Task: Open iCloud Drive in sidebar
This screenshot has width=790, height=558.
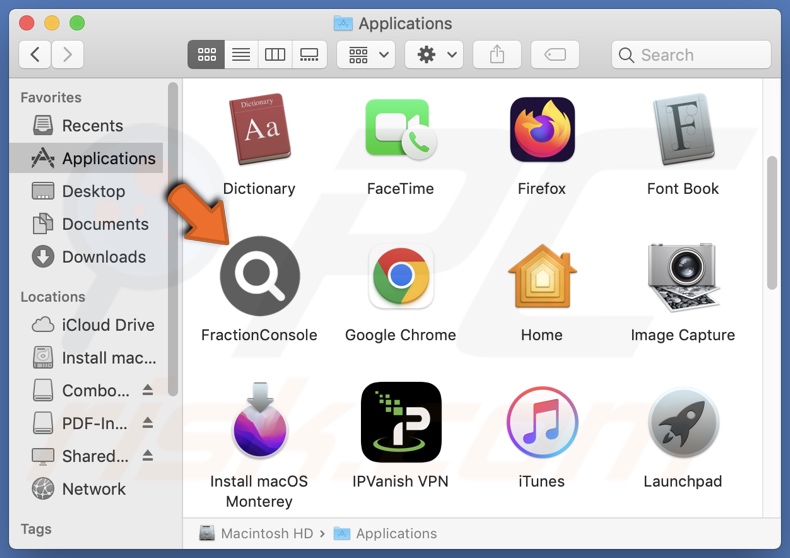Action: point(108,325)
